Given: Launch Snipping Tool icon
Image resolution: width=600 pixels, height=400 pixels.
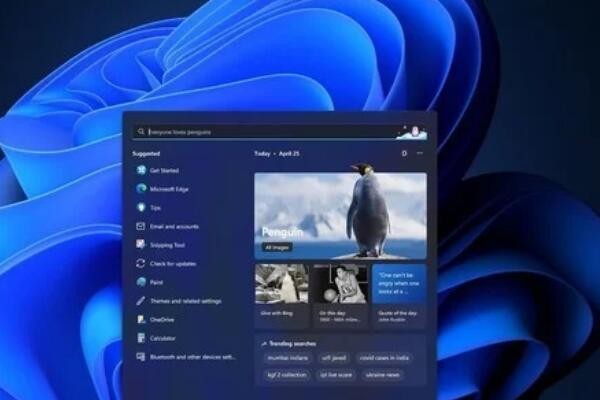Looking at the screenshot, I should point(141,245).
